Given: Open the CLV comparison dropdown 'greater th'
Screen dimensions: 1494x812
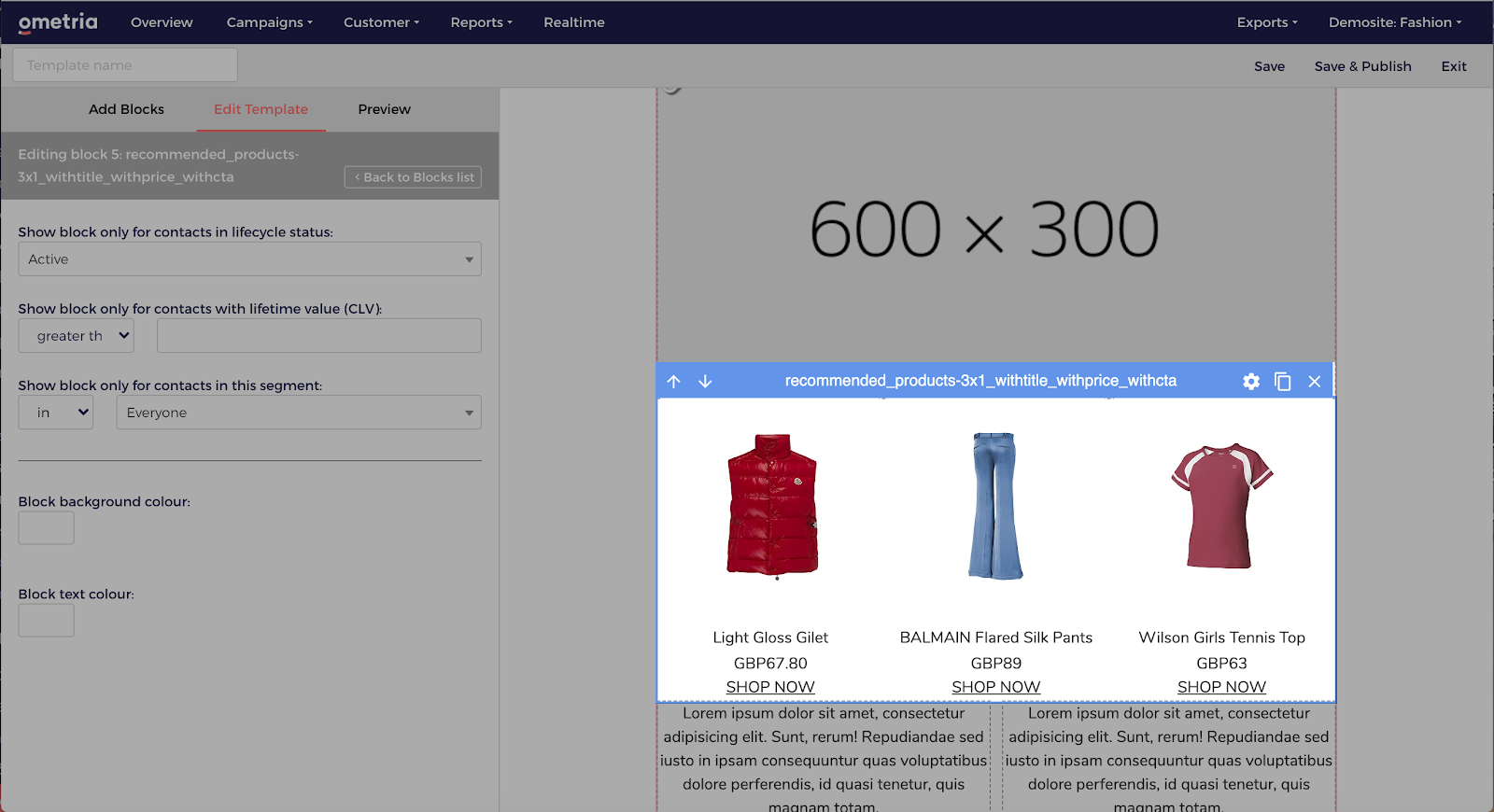Looking at the screenshot, I should 77,336.
